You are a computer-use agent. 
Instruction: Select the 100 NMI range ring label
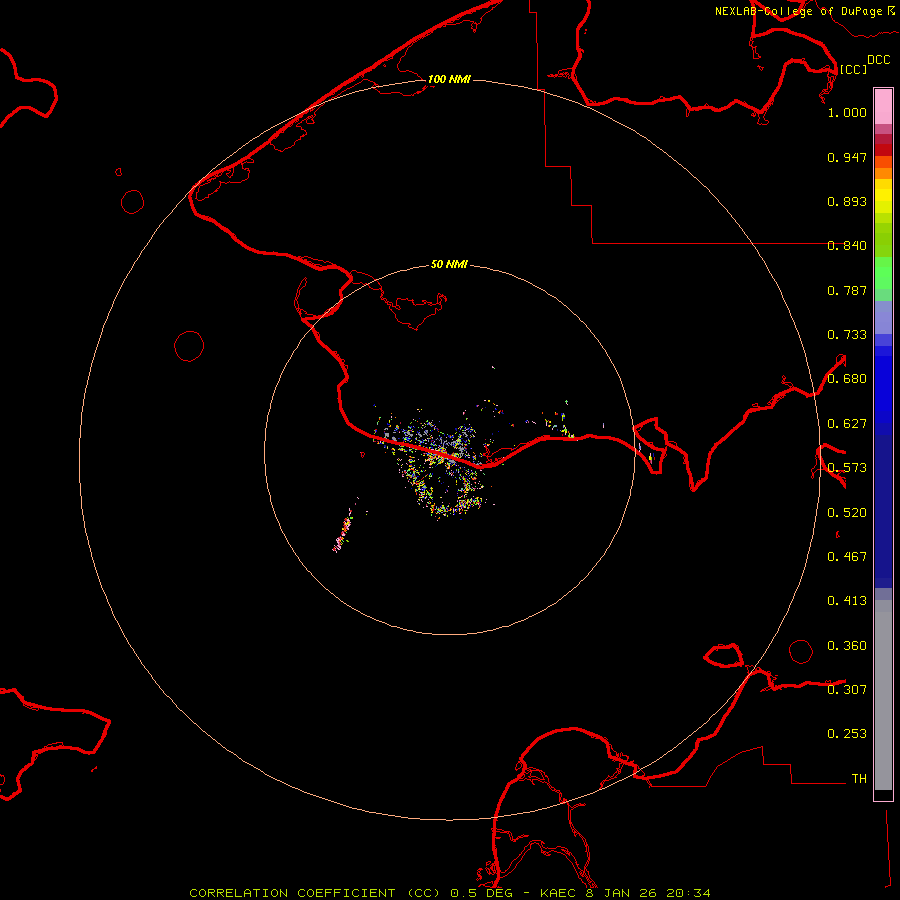tap(449, 79)
